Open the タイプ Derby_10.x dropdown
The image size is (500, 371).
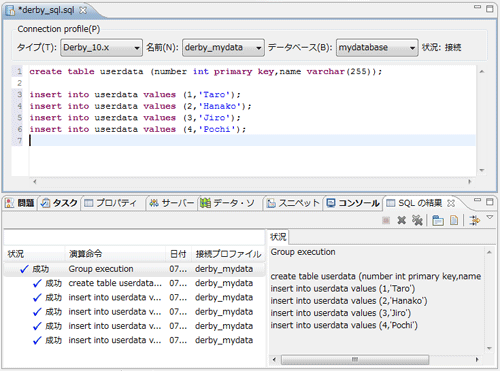click(x=101, y=48)
